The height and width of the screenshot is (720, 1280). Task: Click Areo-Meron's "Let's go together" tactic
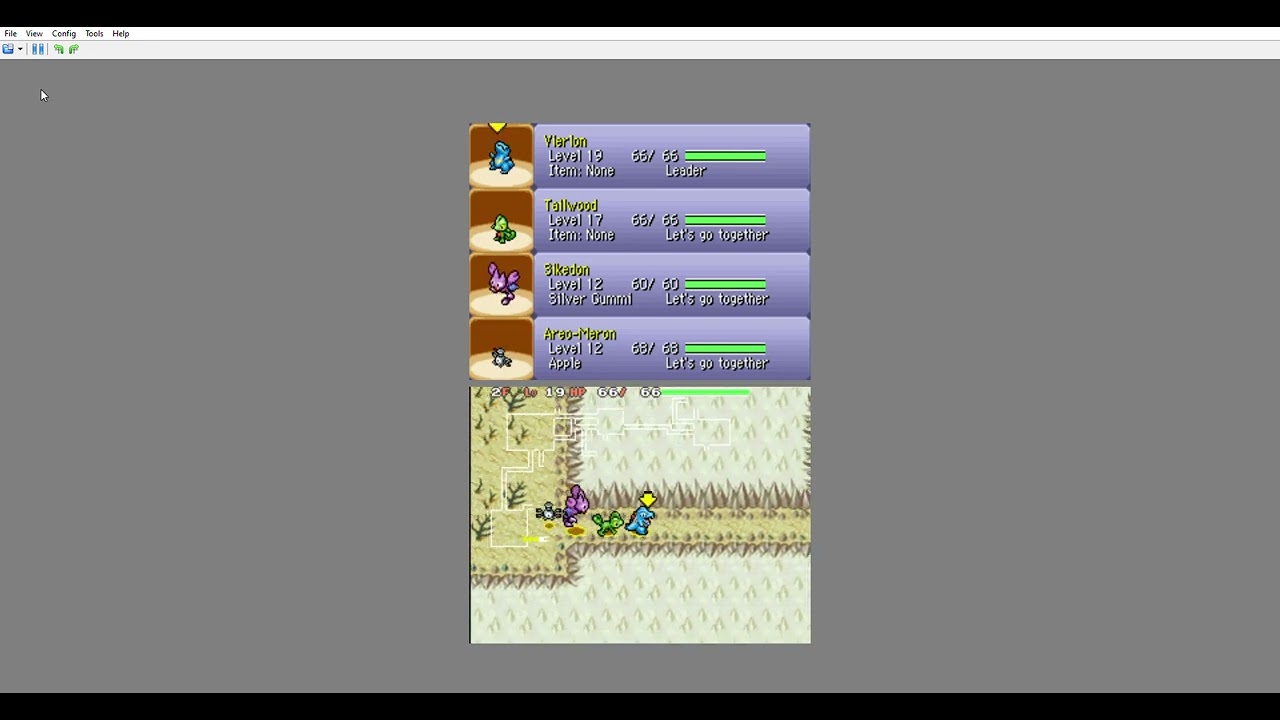[x=717, y=363]
